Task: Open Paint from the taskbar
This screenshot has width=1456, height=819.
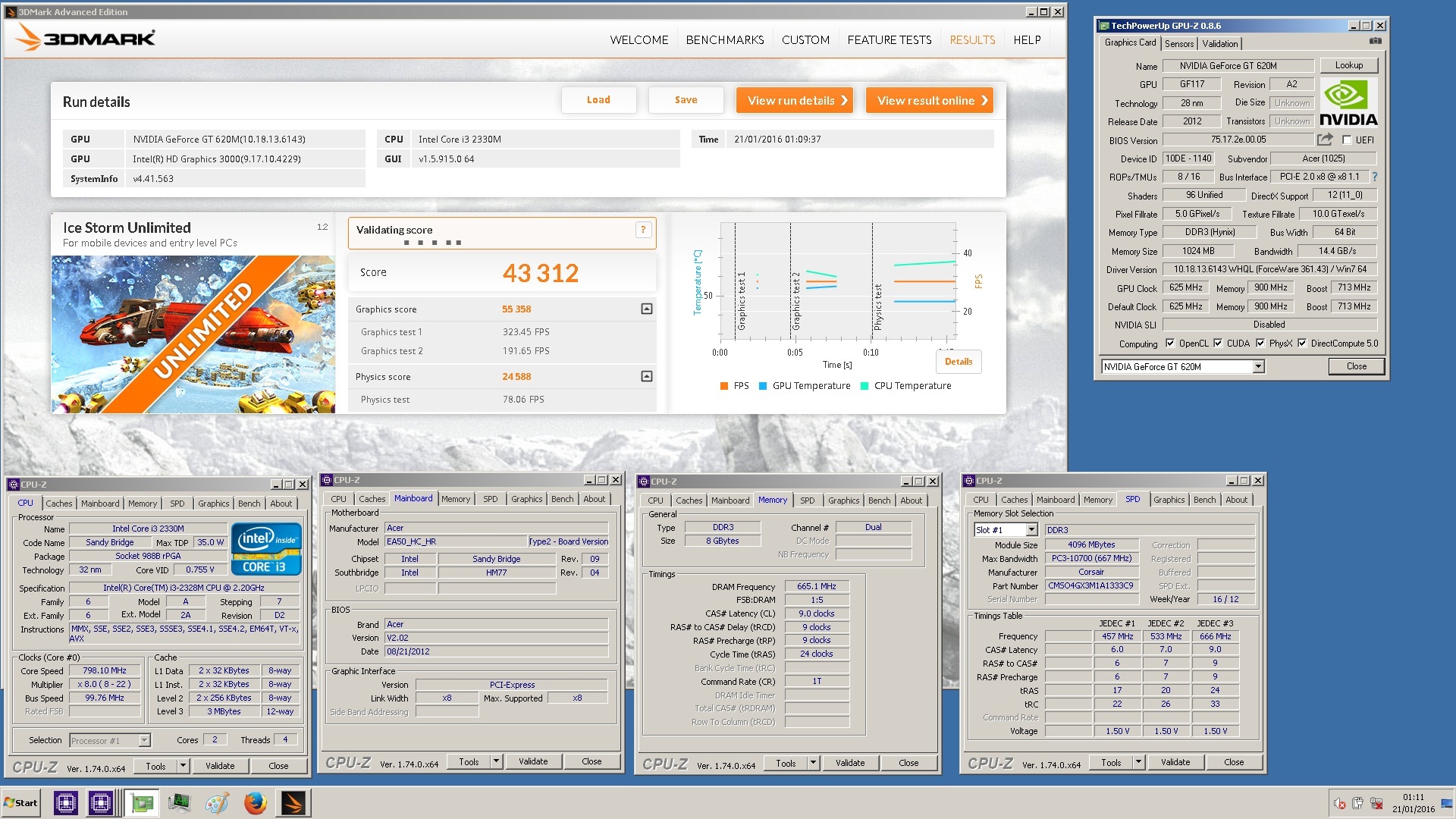Action: tap(217, 802)
